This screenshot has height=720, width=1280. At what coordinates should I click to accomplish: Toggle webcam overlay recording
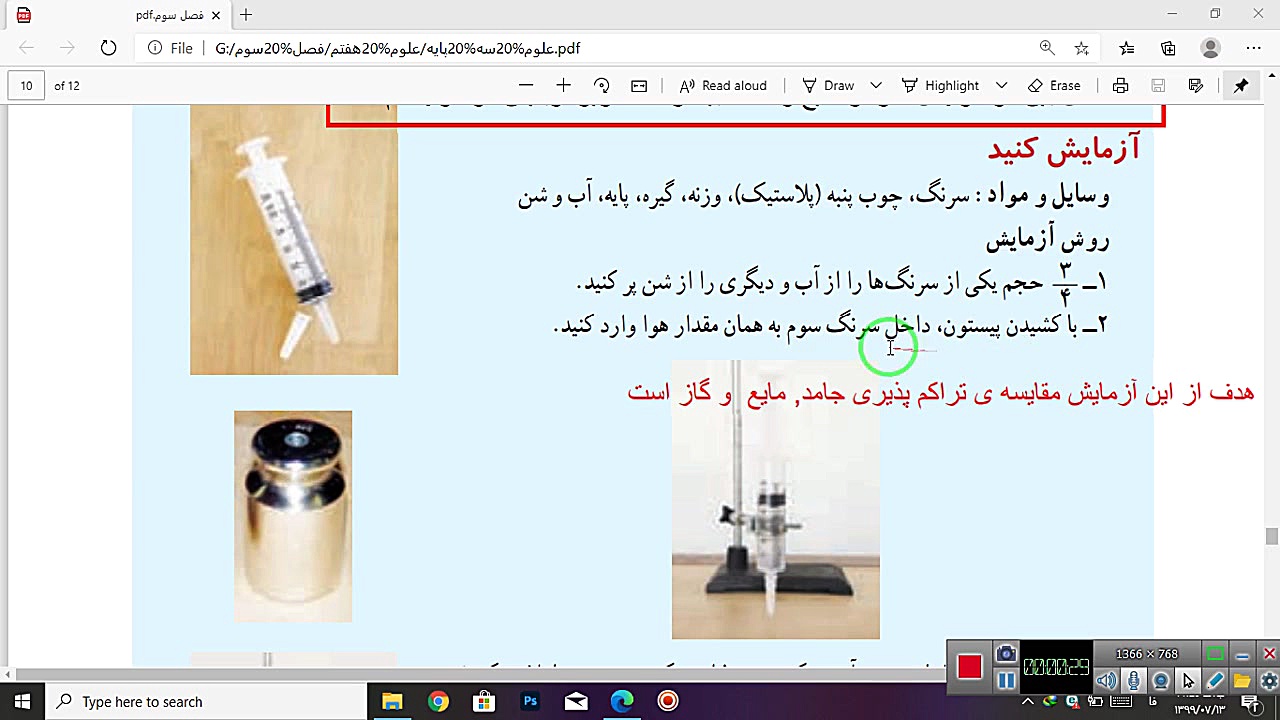(x=1160, y=680)
